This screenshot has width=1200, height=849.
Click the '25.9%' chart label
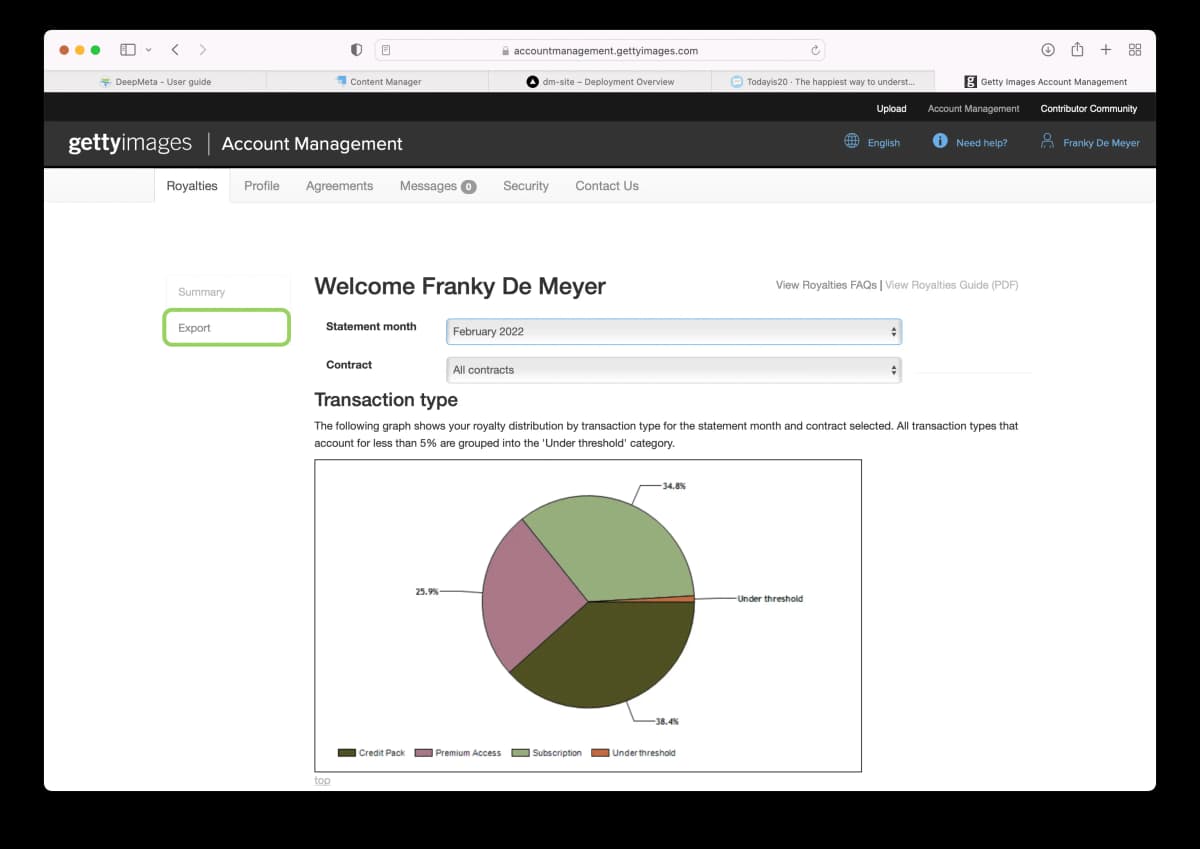coord(427,591)
